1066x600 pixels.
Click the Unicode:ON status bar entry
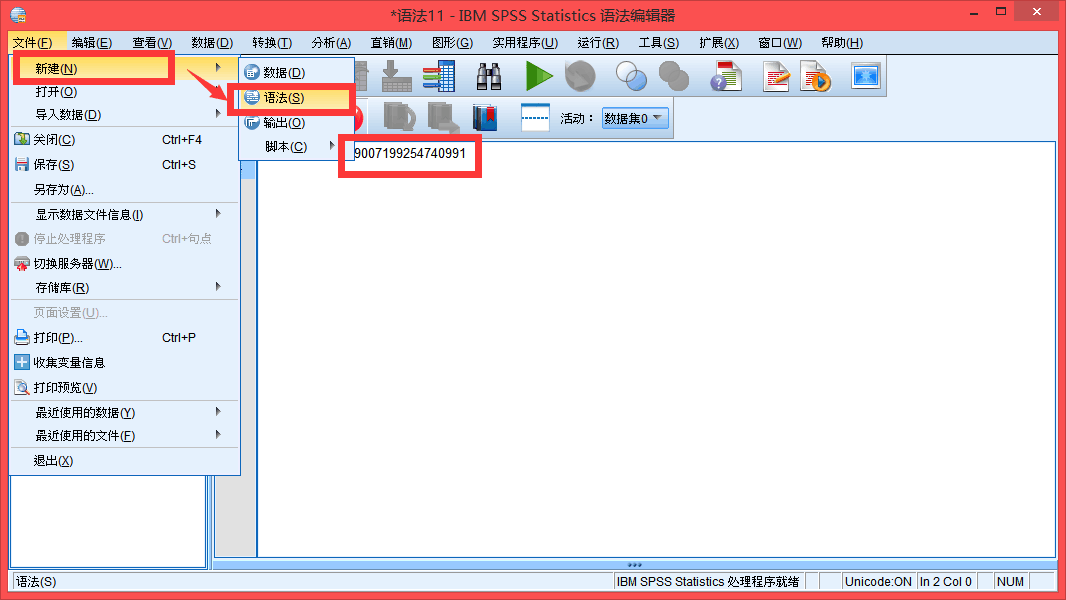[878, 582]
